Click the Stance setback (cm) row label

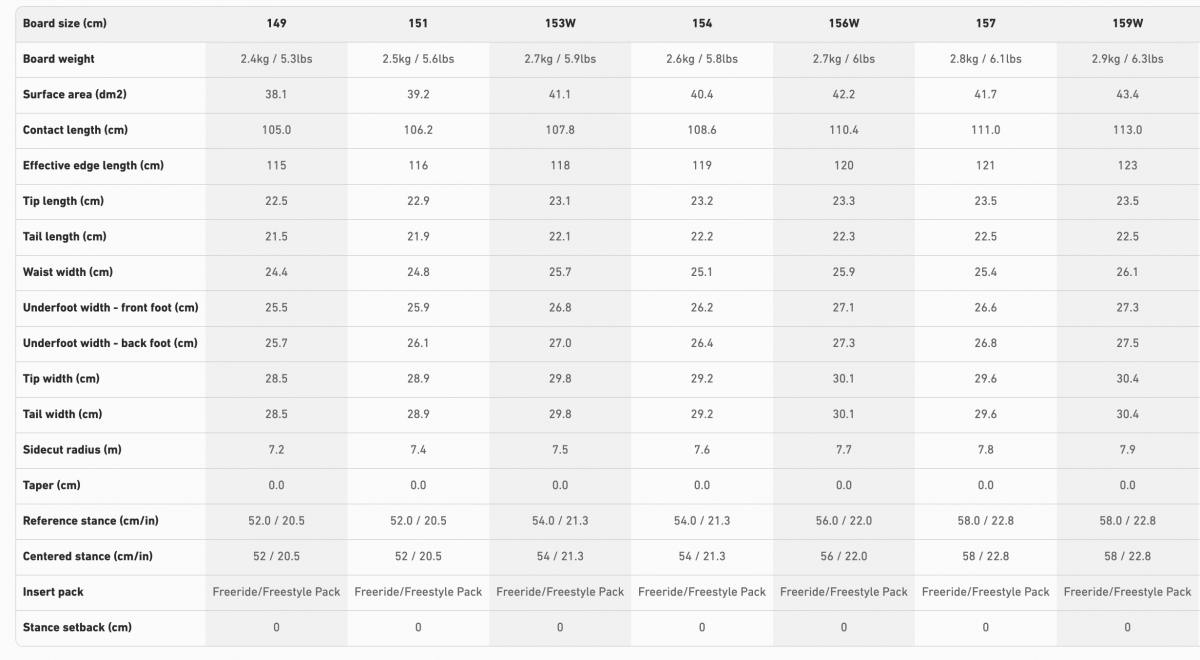tap(77, 627)
